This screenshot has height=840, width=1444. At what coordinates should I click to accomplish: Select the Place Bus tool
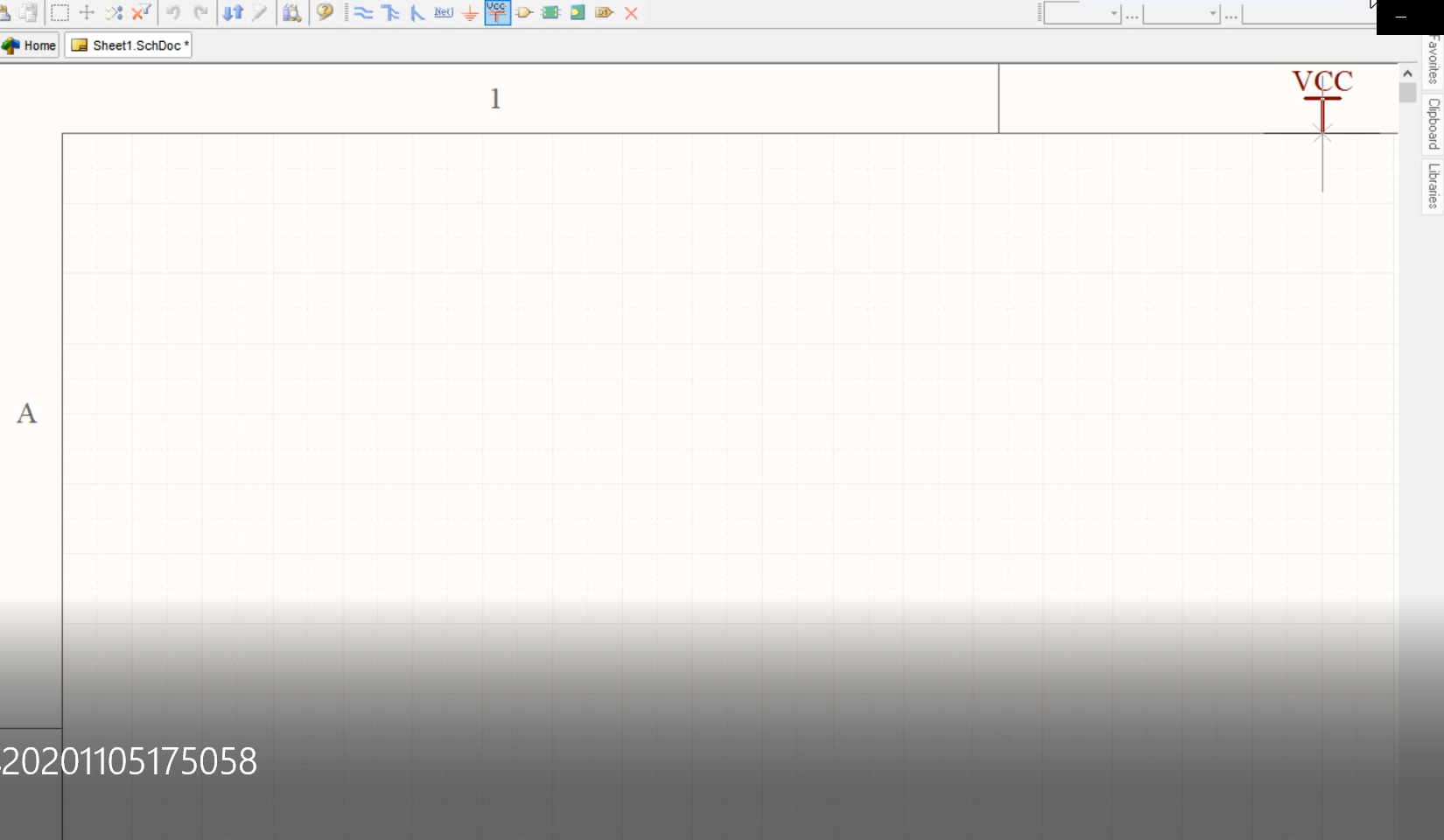pyautogui.click(x=390, y=13)
